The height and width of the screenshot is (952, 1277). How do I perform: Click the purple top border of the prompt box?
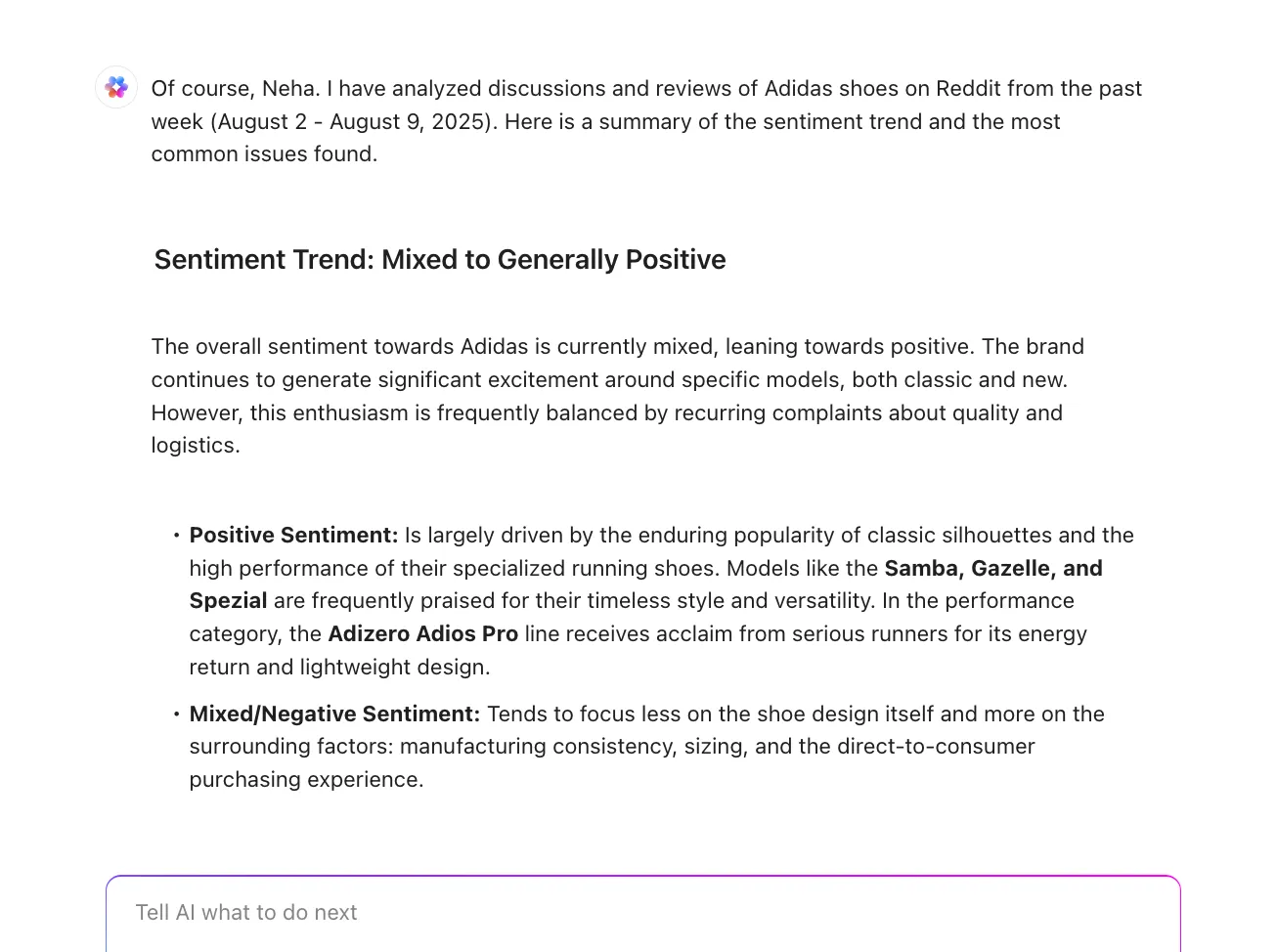(x=643, y=877)
